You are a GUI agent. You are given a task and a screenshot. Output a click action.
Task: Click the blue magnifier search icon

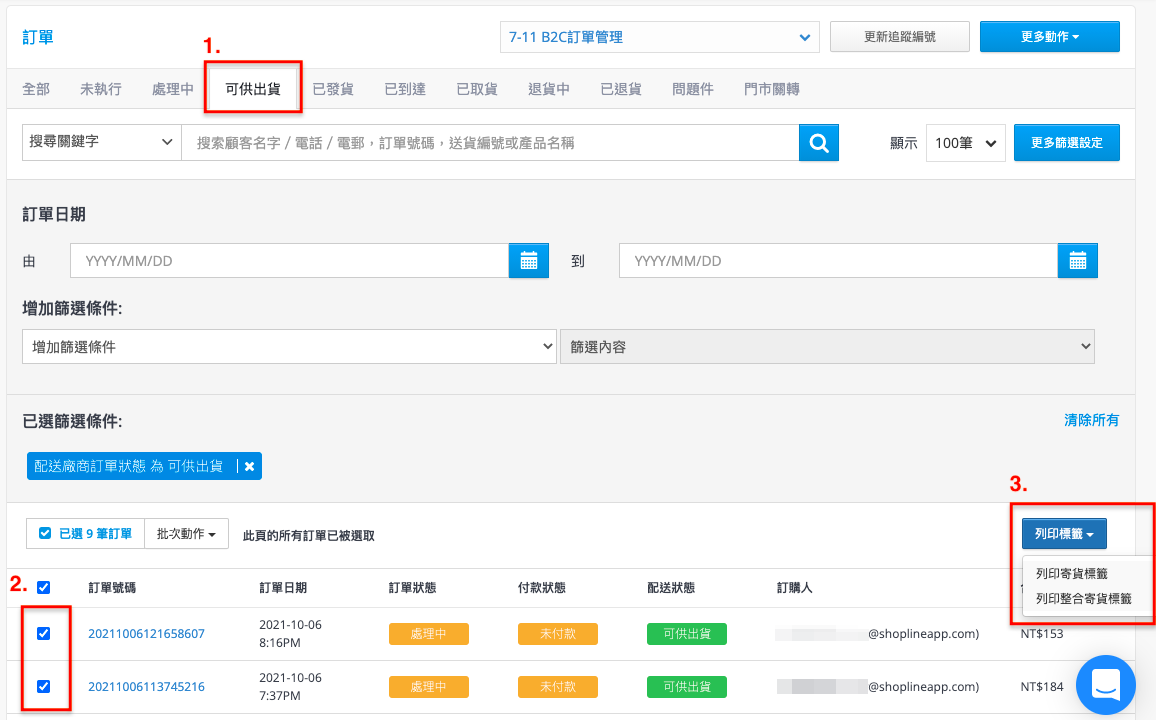pos(818,143)
